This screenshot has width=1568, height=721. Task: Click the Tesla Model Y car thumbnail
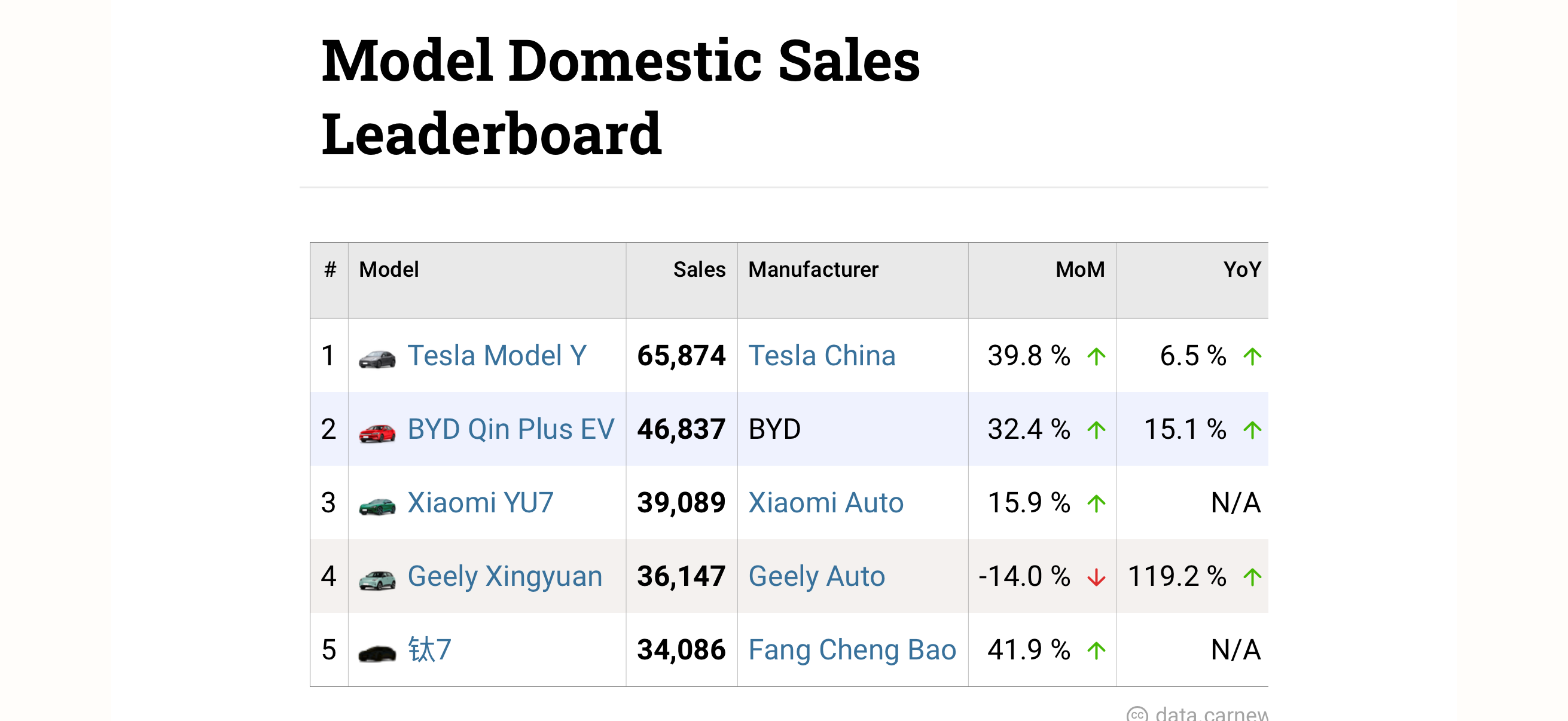(x=377, y=358)
